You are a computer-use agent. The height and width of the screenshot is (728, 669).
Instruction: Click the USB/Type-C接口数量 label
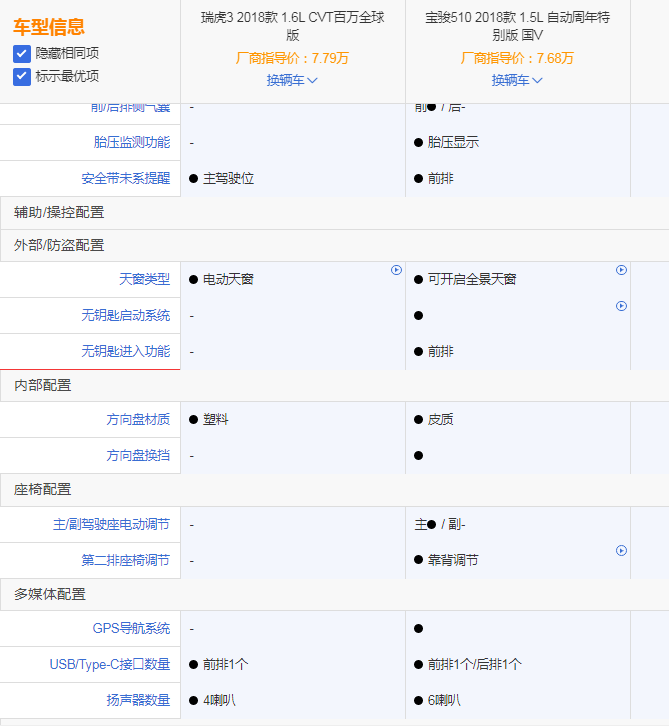(x=109, y=664)
